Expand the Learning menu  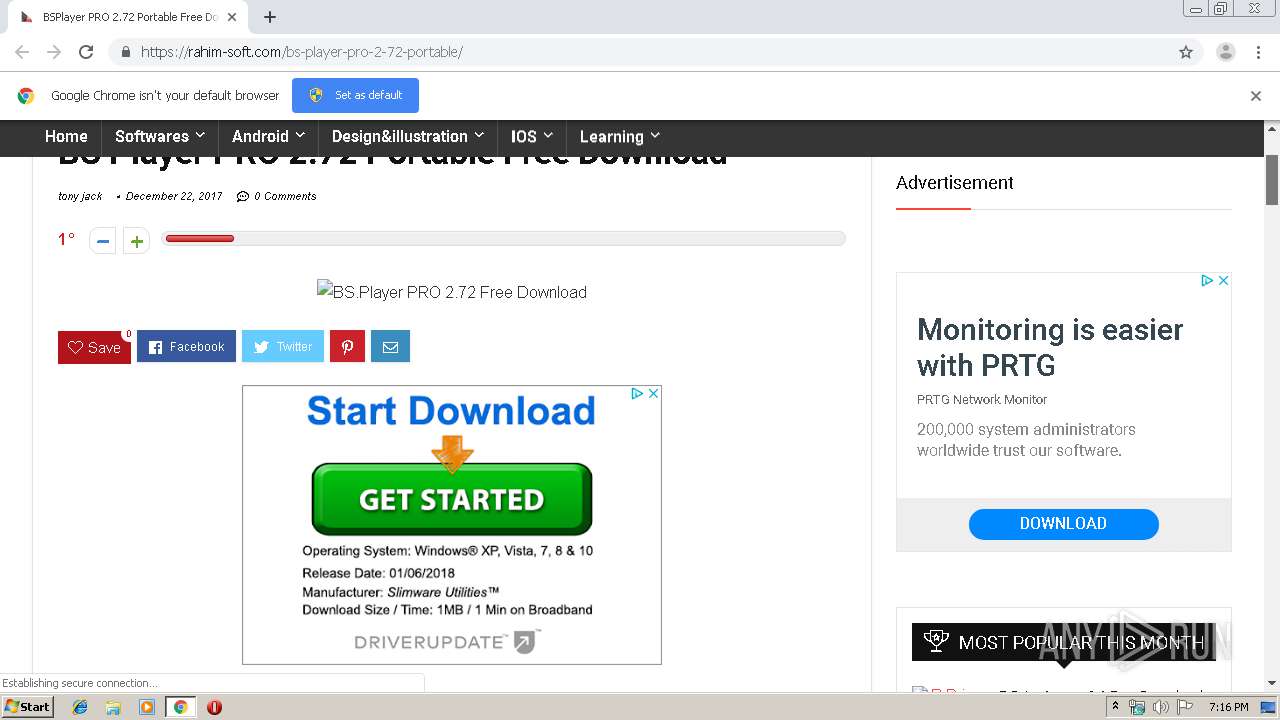pyautogui.click(x=620, y=136)
